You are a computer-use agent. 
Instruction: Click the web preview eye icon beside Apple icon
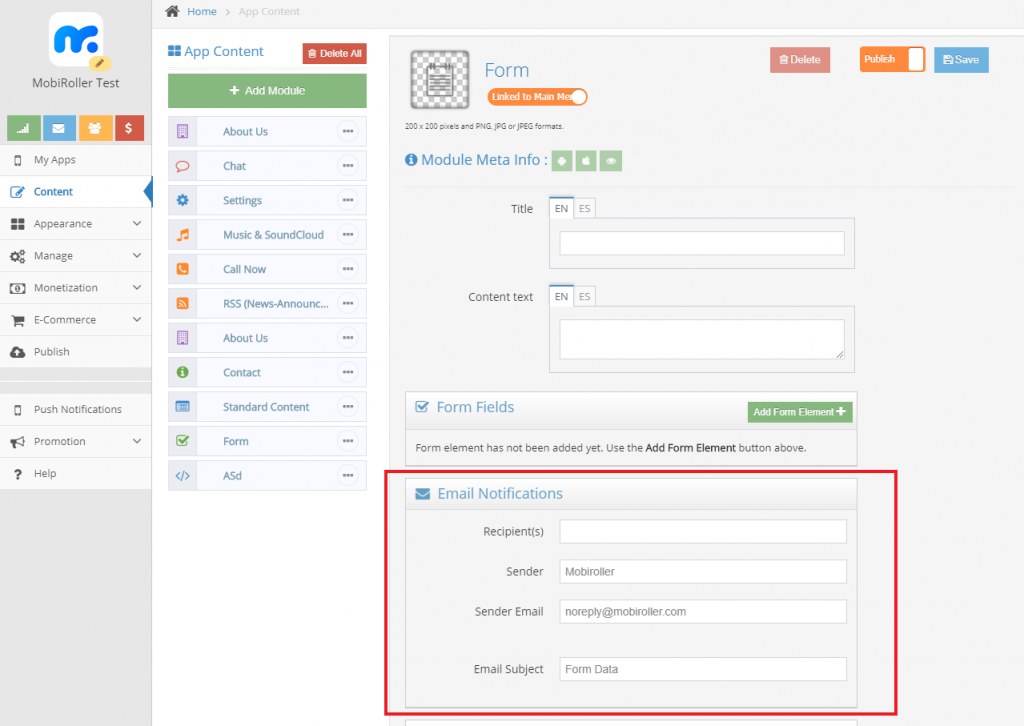tap(610, 160)
